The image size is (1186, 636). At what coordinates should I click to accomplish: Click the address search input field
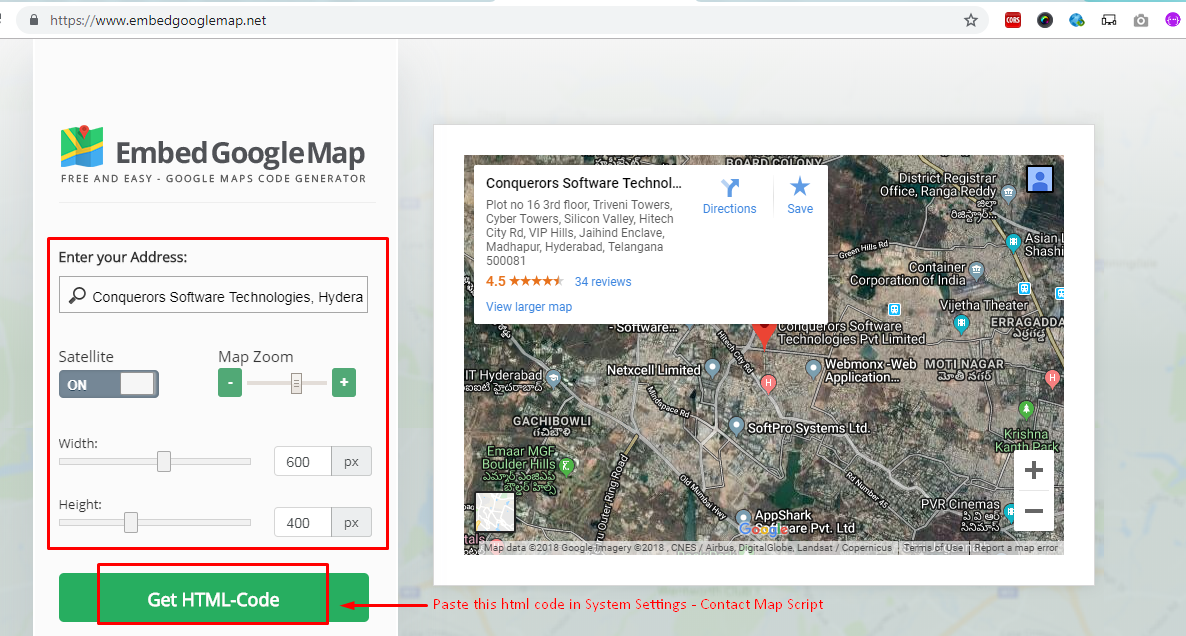pos(226,296)
